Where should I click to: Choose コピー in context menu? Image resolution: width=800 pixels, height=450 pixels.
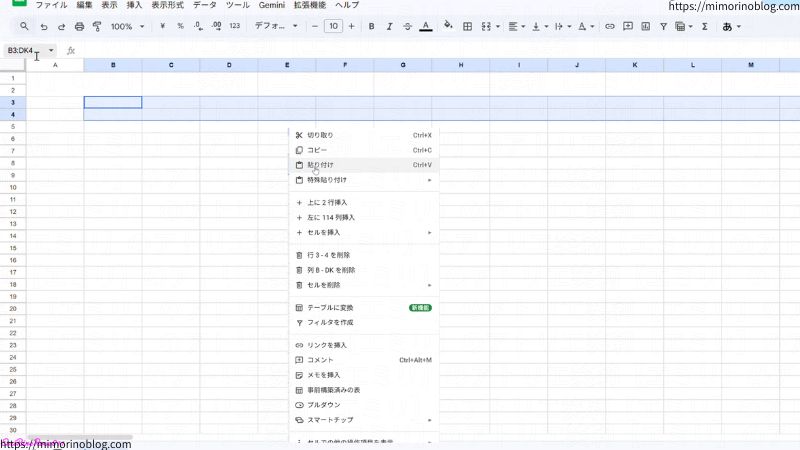point(364,150)
